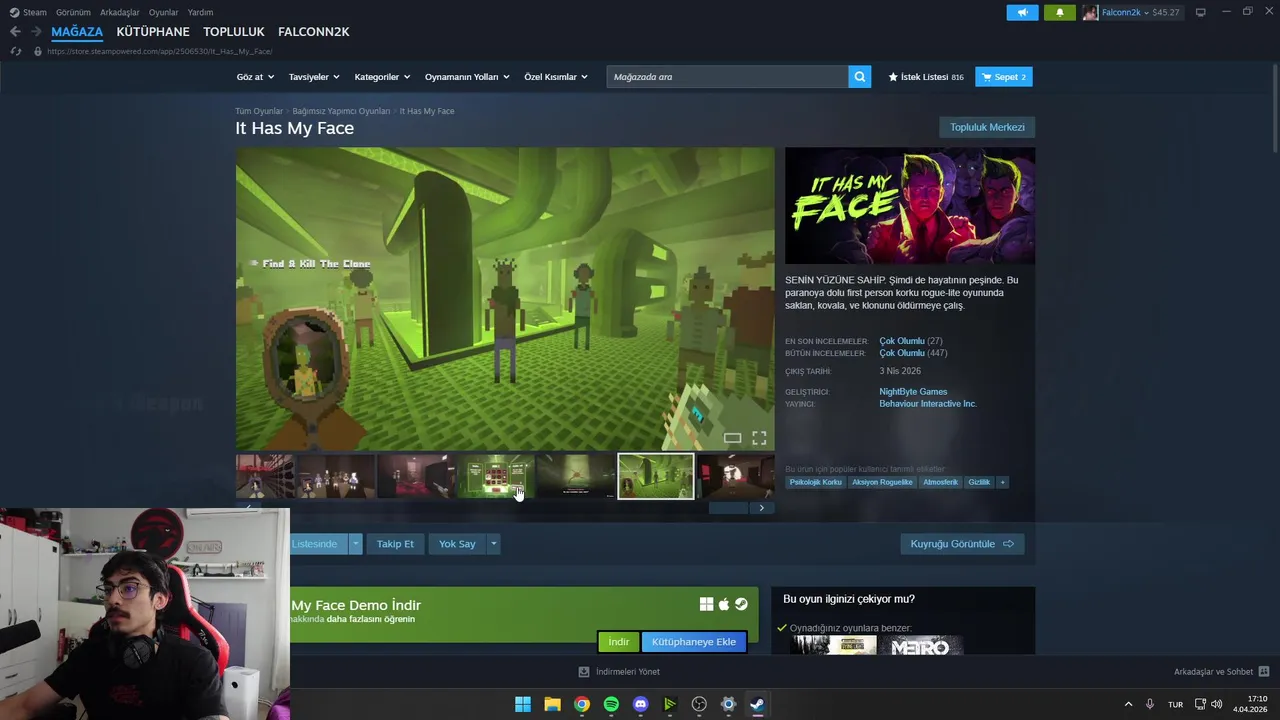Click Kuyruğu Görüntüle queue button
Screen dimensions: 1280x720
tap(962, 544)
